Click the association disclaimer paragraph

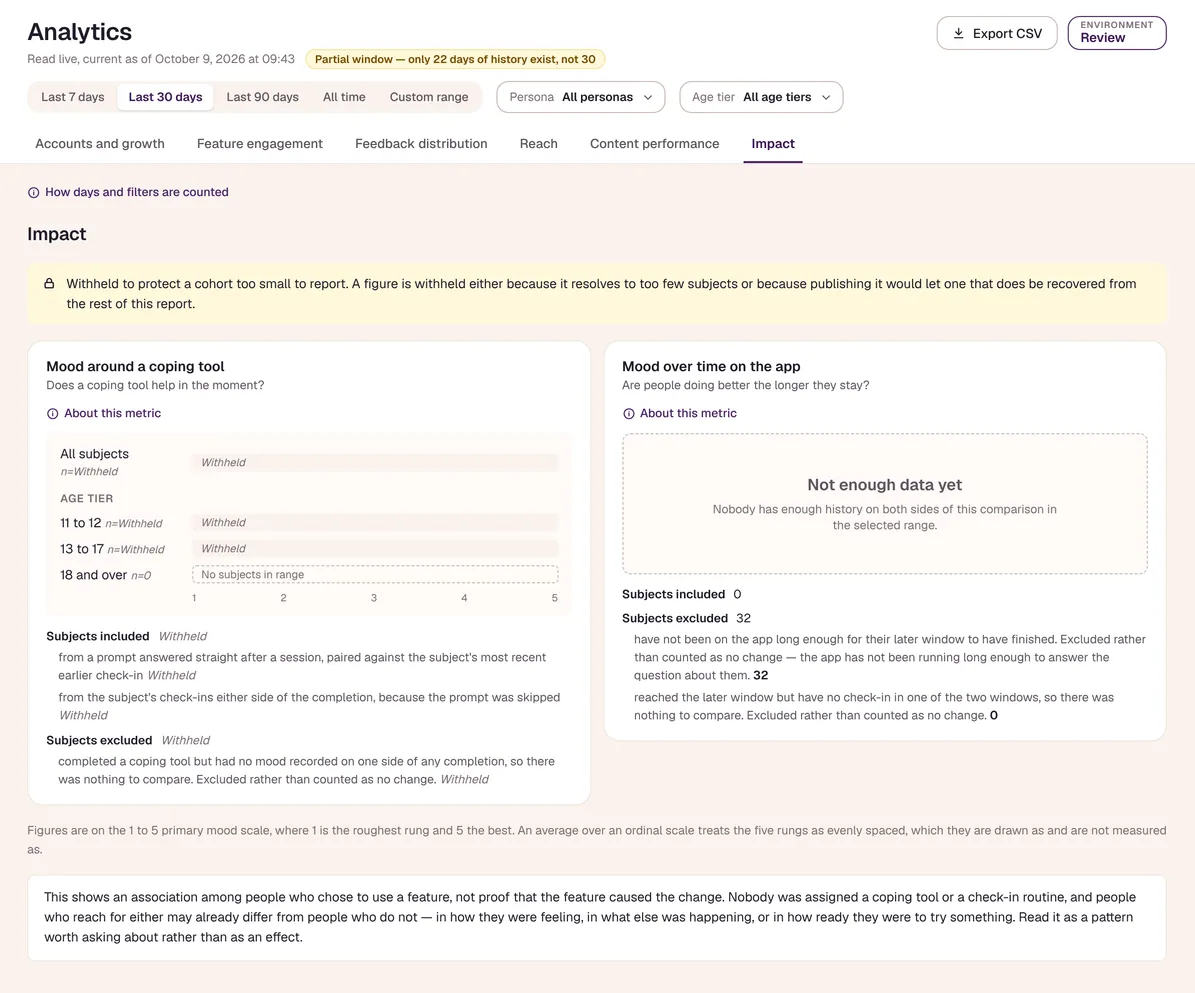tap(597, 918)
